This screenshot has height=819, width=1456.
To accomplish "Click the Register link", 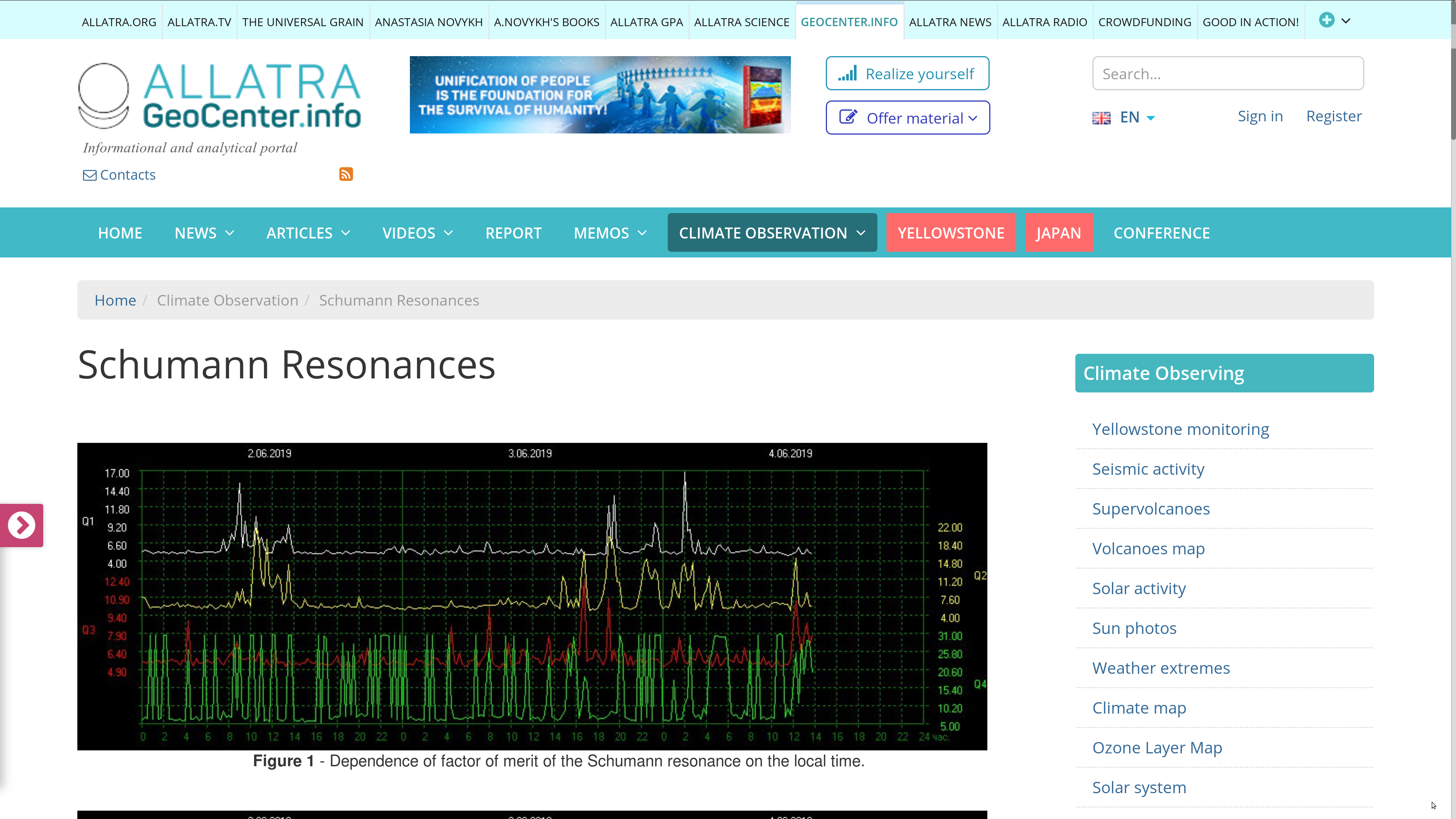I will coord(1334,116).
